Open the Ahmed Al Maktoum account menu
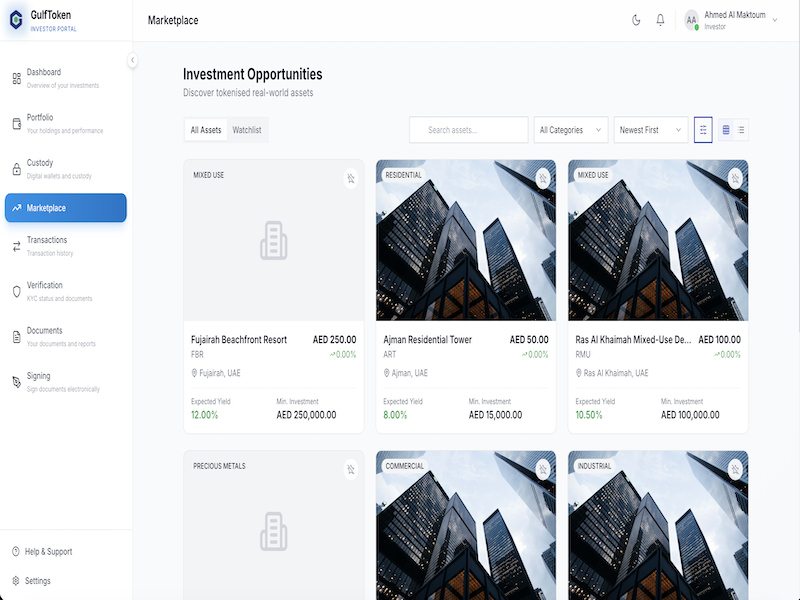 click(725, 18)
